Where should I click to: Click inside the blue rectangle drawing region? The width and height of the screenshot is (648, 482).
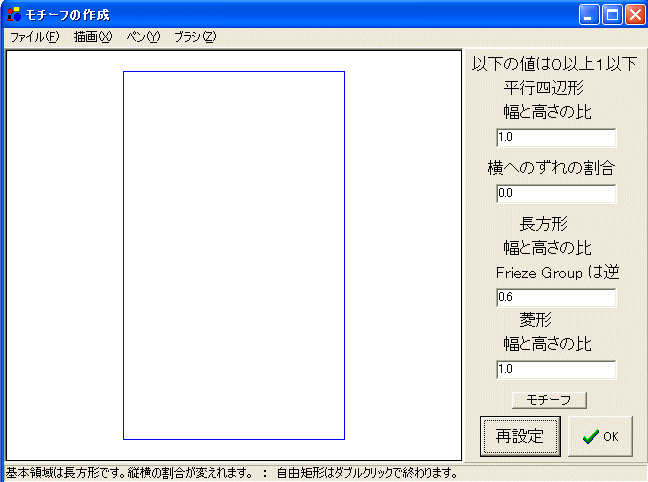coord(234,255)
